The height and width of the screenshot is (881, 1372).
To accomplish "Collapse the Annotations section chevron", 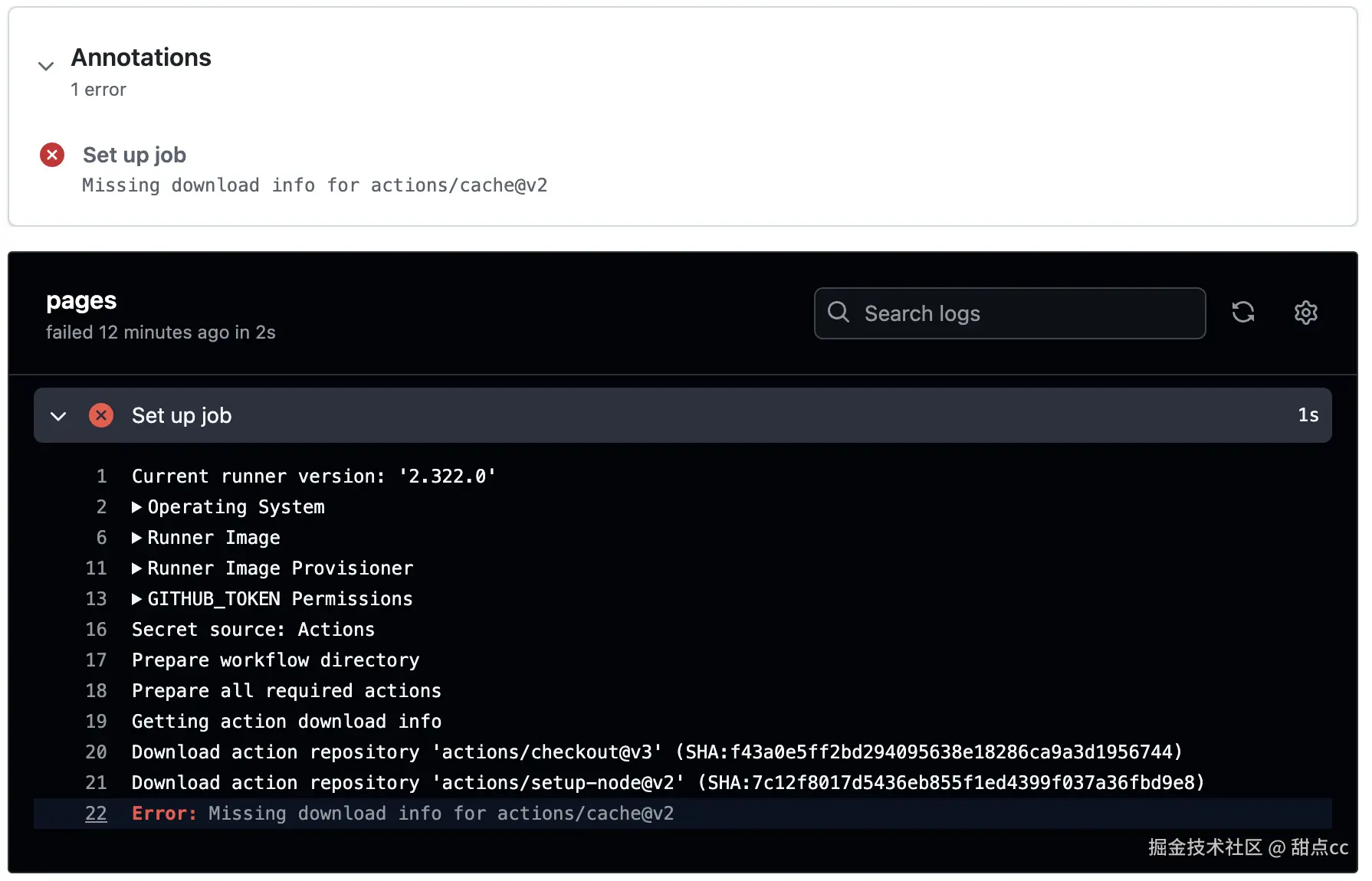I will click(46, 67).
